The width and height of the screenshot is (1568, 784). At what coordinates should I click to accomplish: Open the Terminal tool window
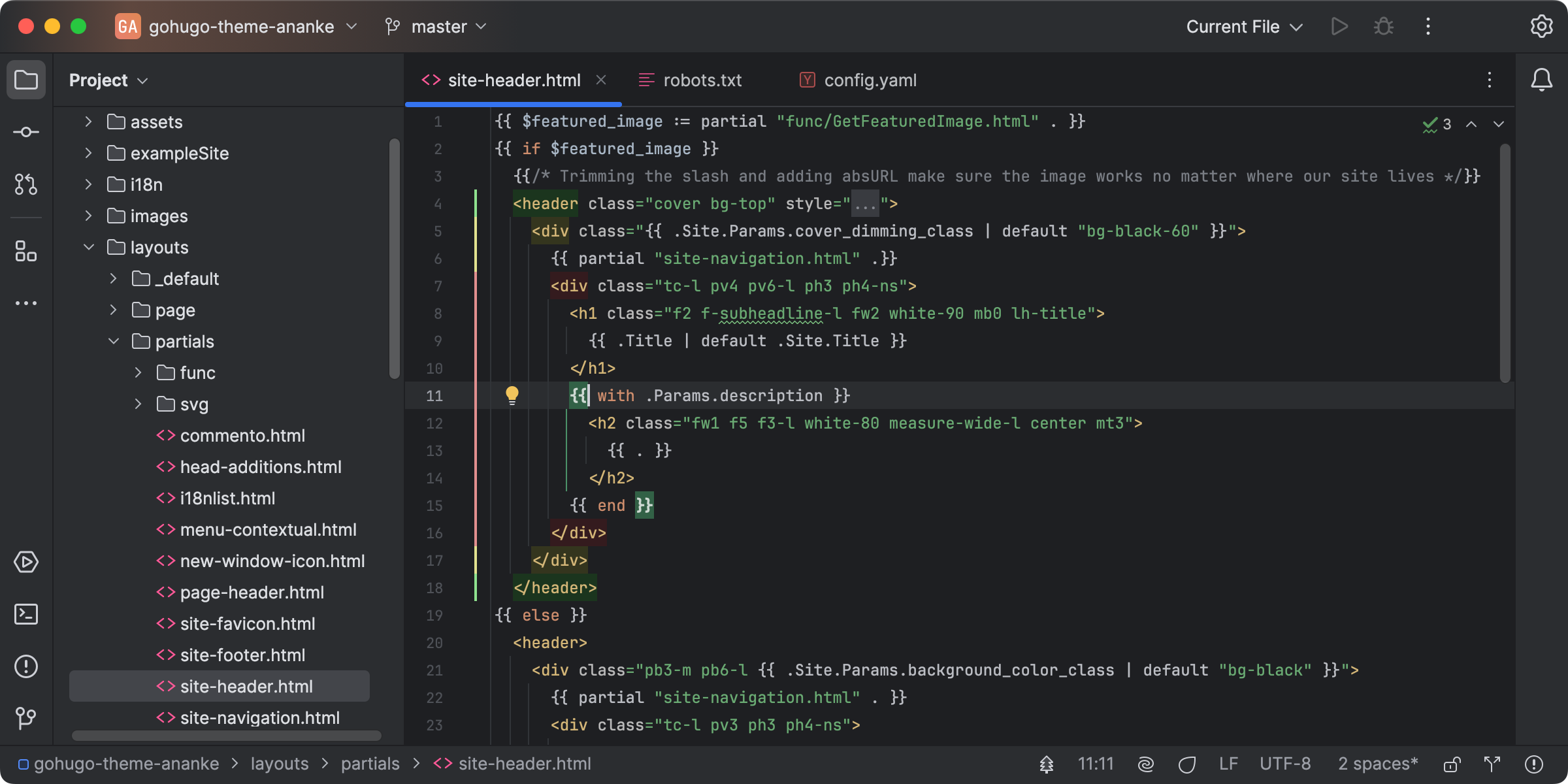(x=26, y=614)
